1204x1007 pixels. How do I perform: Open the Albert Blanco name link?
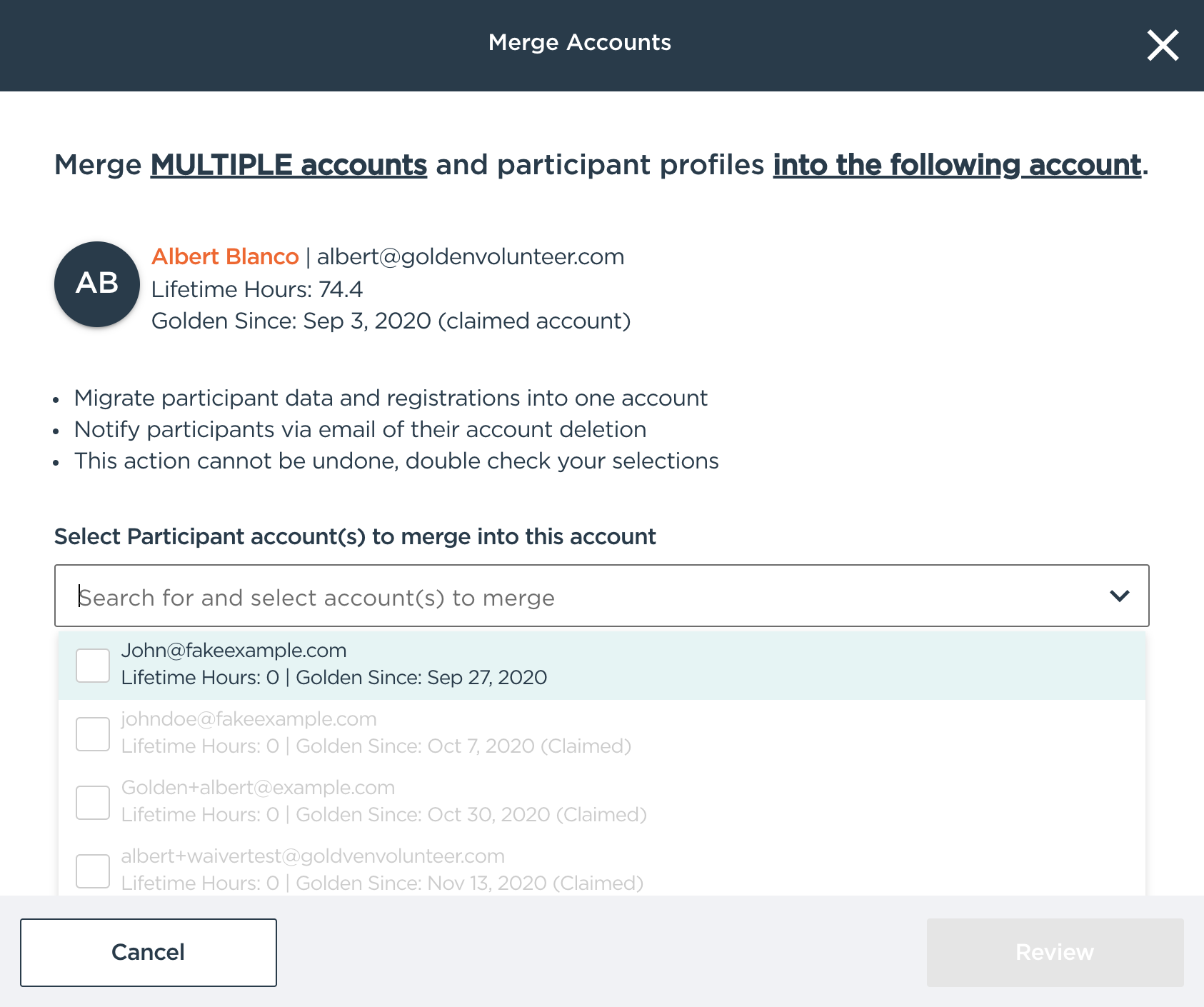click(x=225, y=256)
